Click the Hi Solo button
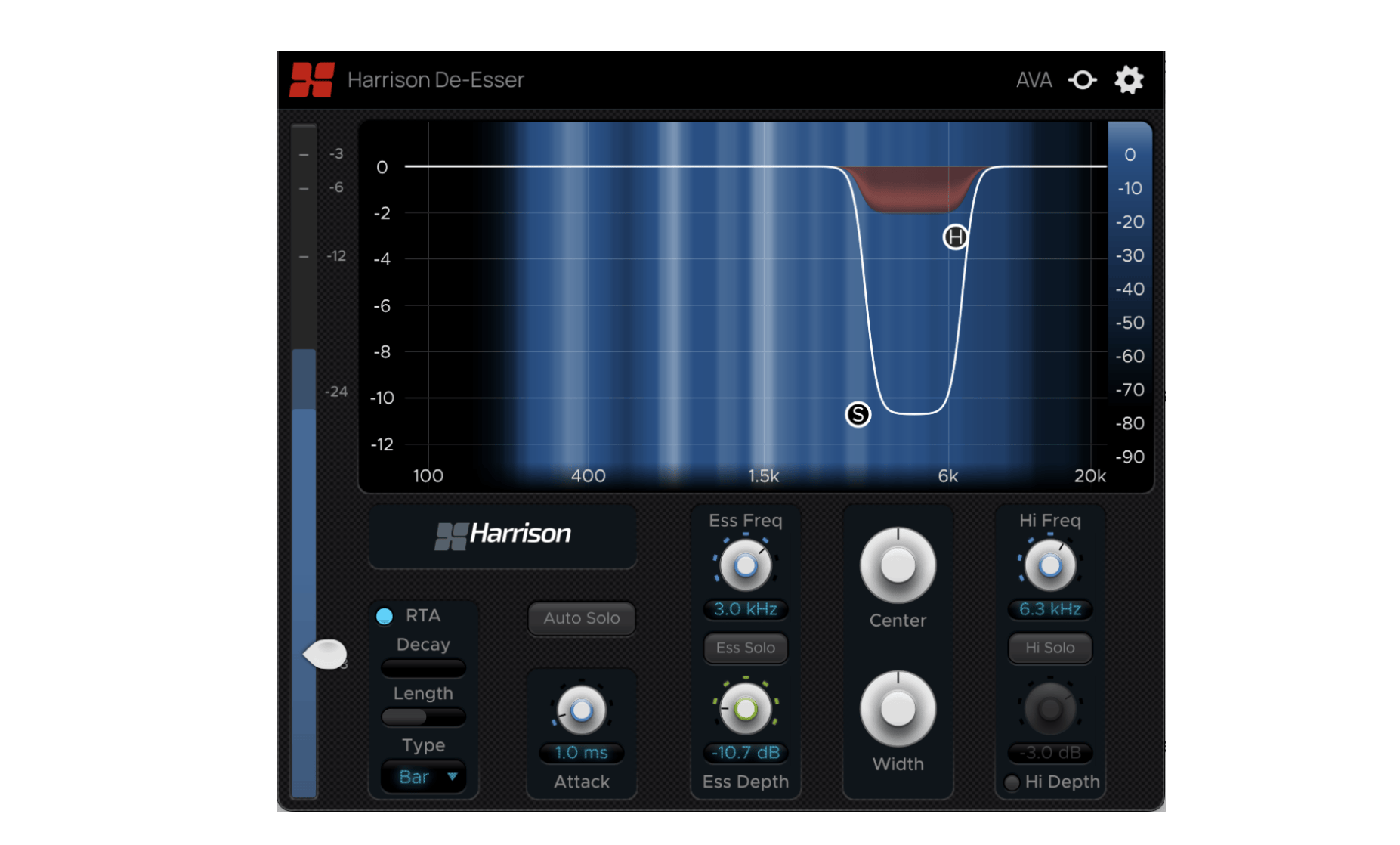 pos(1050,648)
